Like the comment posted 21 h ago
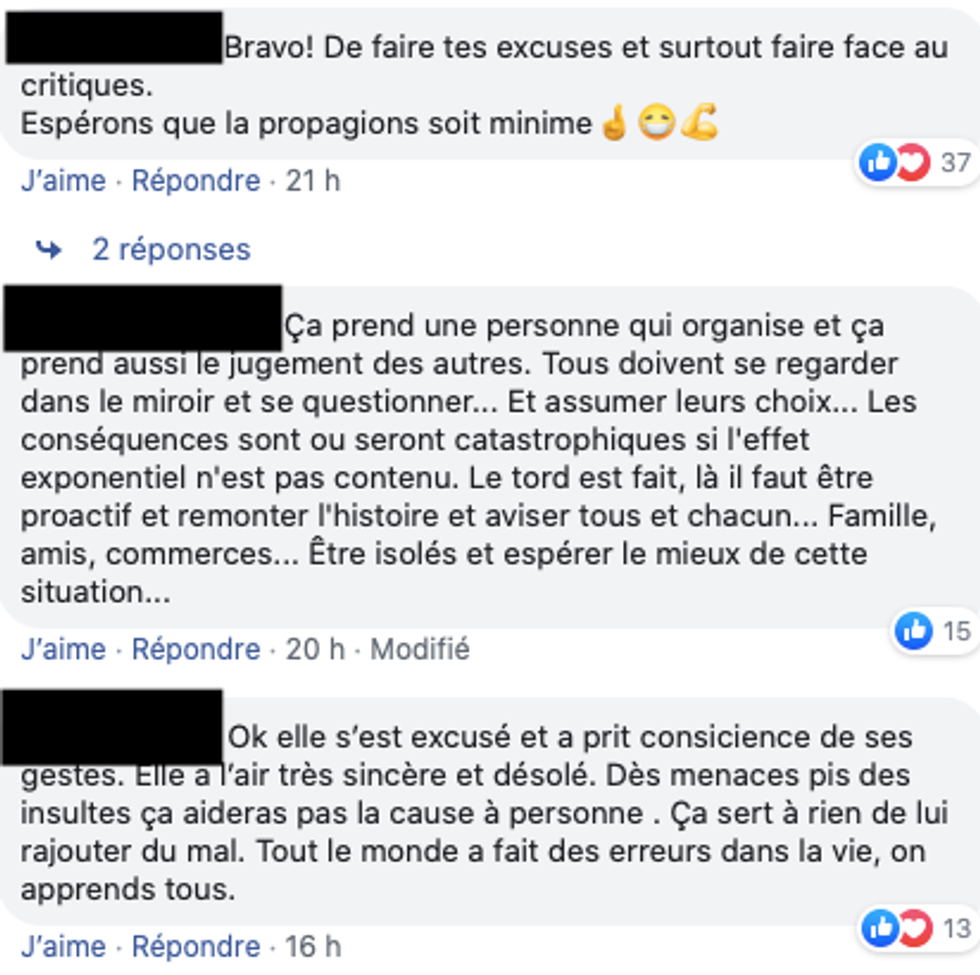The height and width of the screenshot is (975, 980). (63, 181)
